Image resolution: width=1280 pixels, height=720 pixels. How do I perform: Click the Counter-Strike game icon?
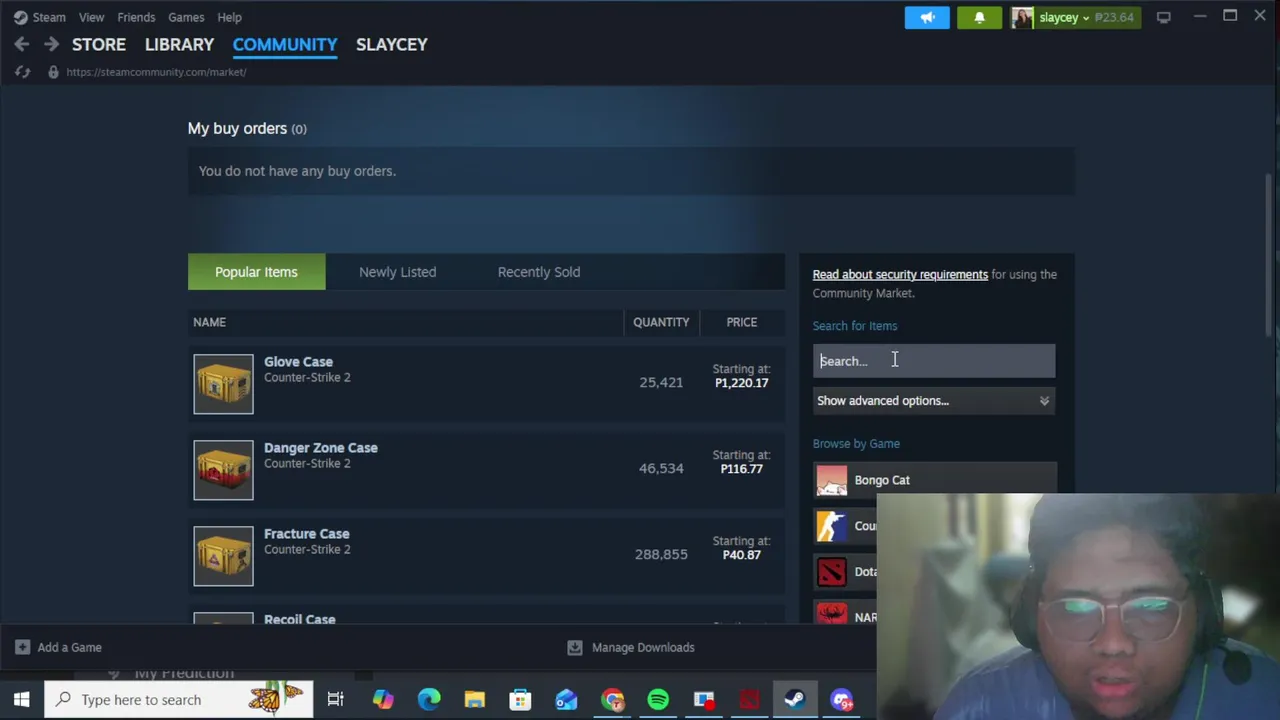[x=831, y=526]
